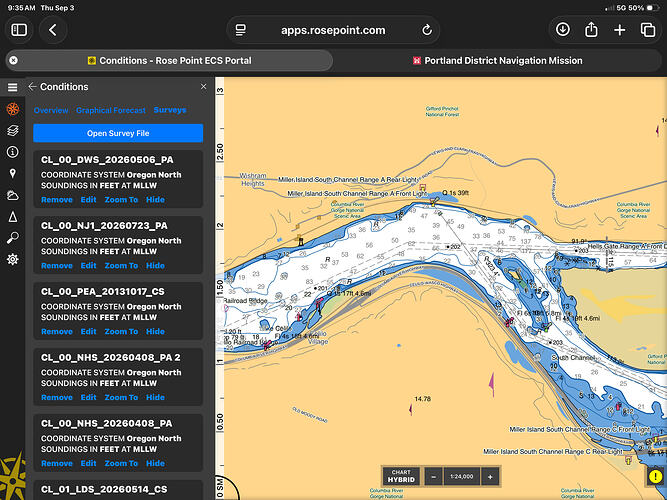
Task: Close the Conditions panel
Action: [203, 87]
